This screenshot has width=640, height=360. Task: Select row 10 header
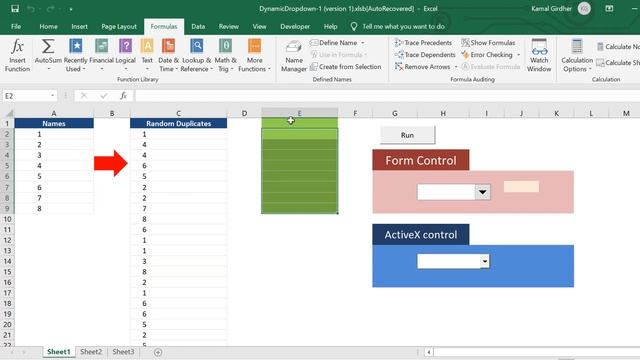coord(7,219)
